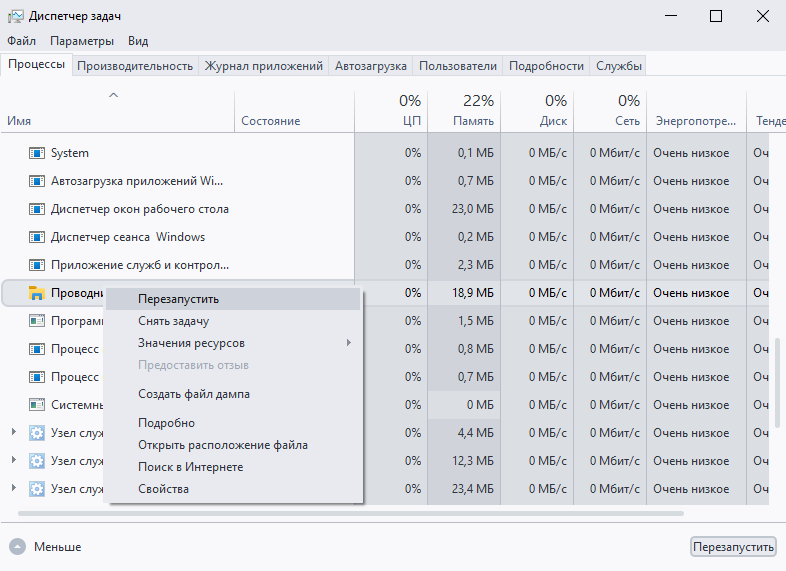786x571 pixels.
Task: Click the Диспетчер сеанса Windows icon
Action: (37, 237)
